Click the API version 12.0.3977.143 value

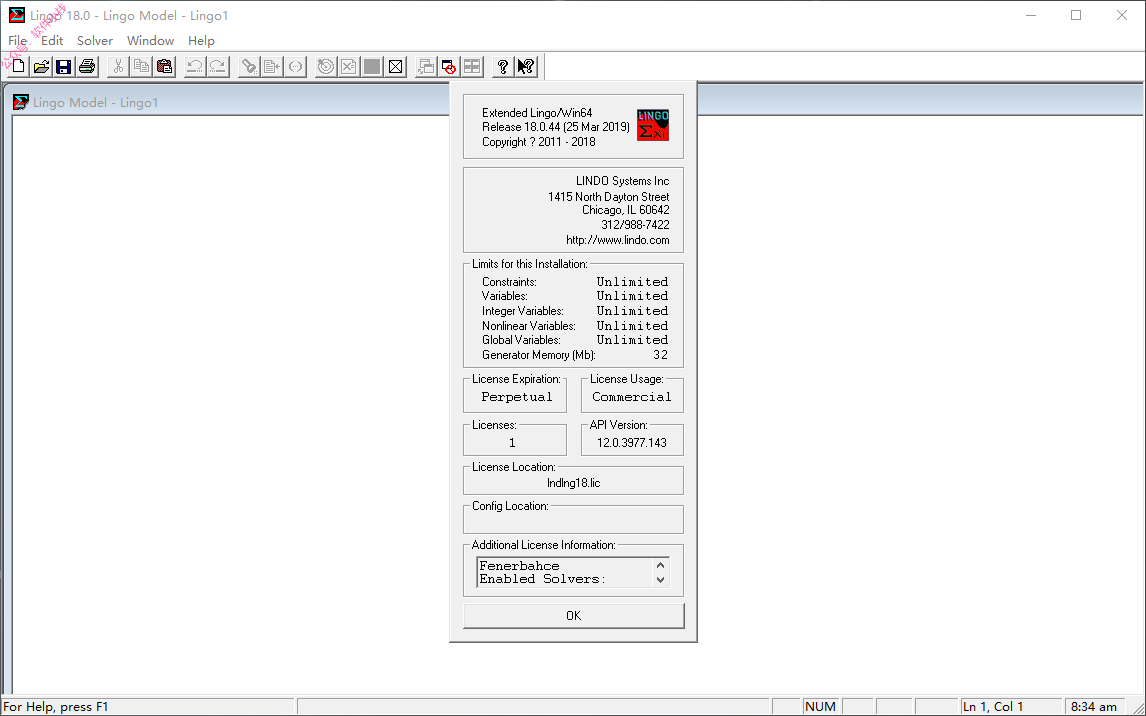631,443
